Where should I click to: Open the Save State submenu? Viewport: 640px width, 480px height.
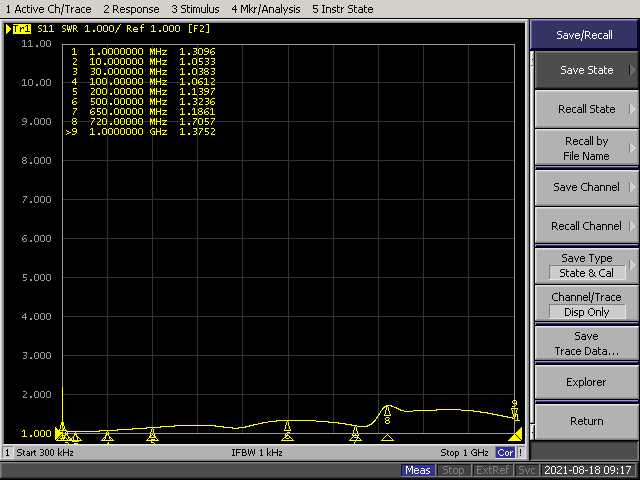tap(586, 70)
